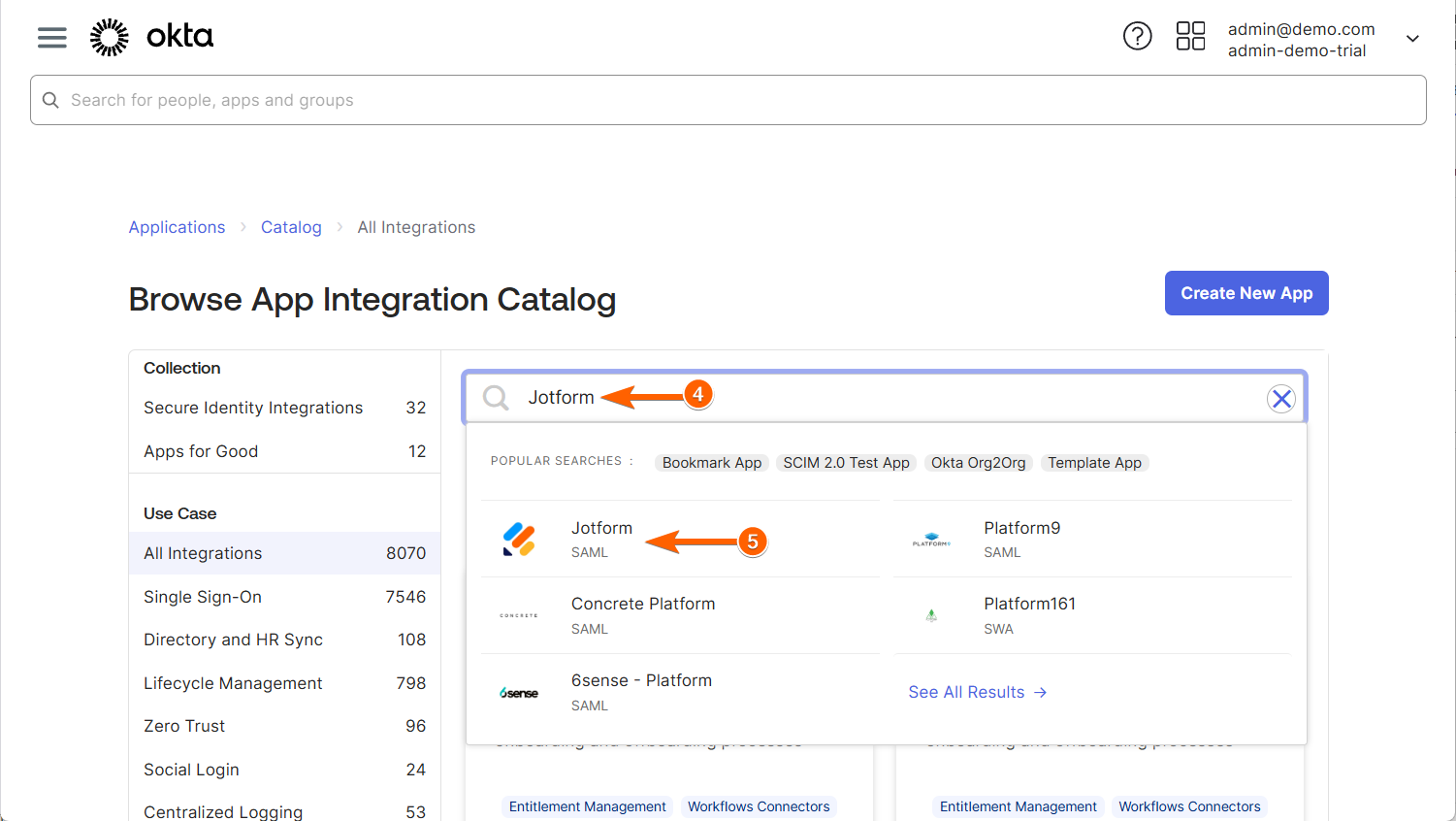Clear the Jotform search with X icon

tap(1281, 398)
